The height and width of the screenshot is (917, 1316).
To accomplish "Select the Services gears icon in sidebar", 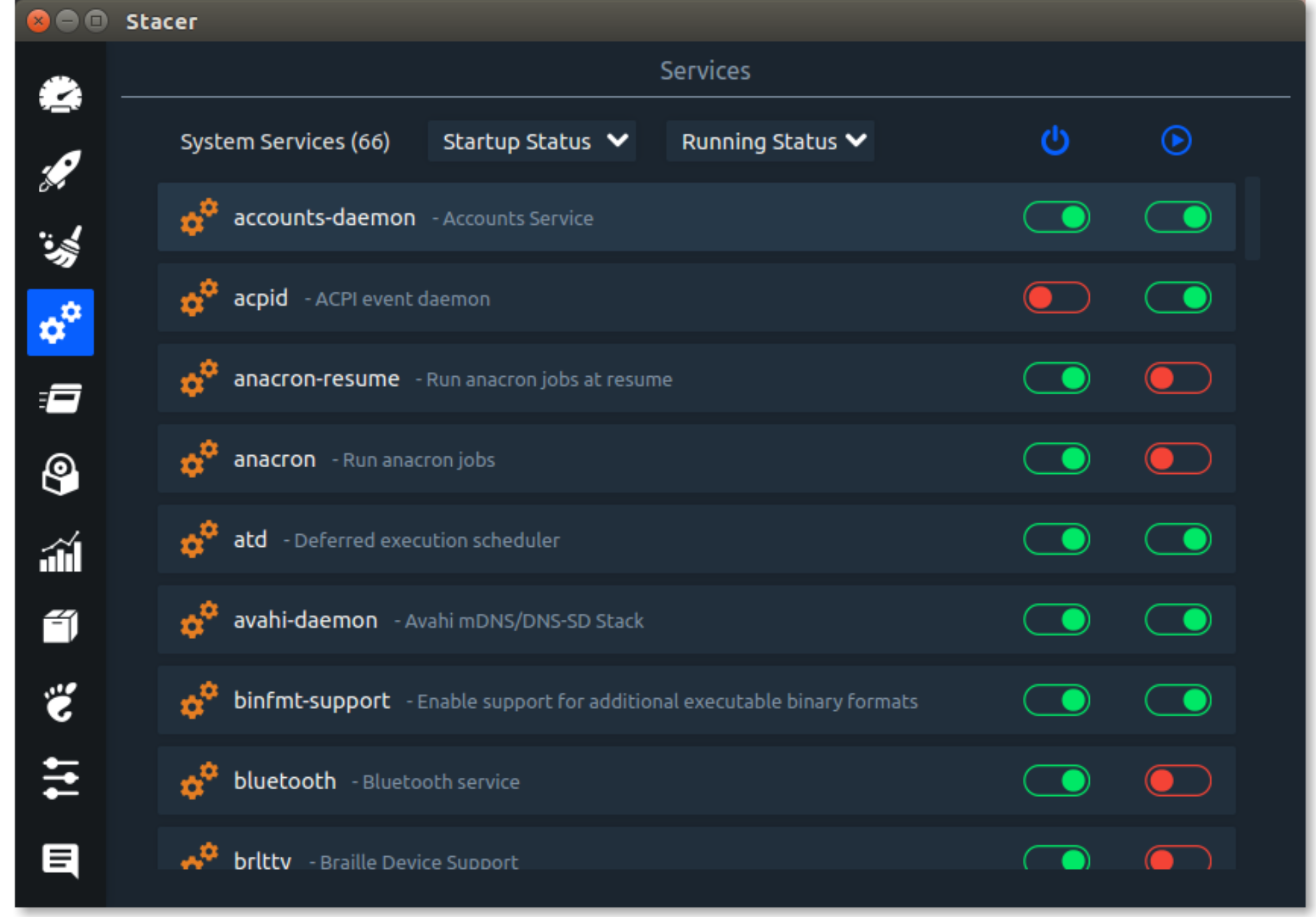I will pyautogui.click(x=60, y=322).
